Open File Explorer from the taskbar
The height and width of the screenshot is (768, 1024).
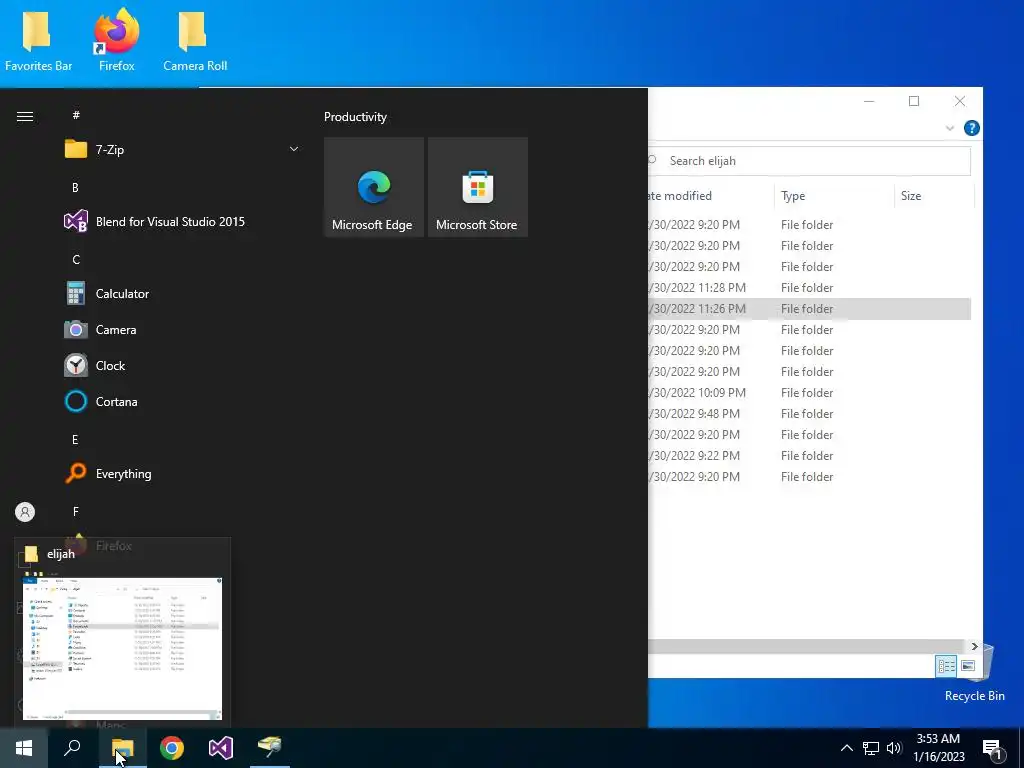coord(122,748)
